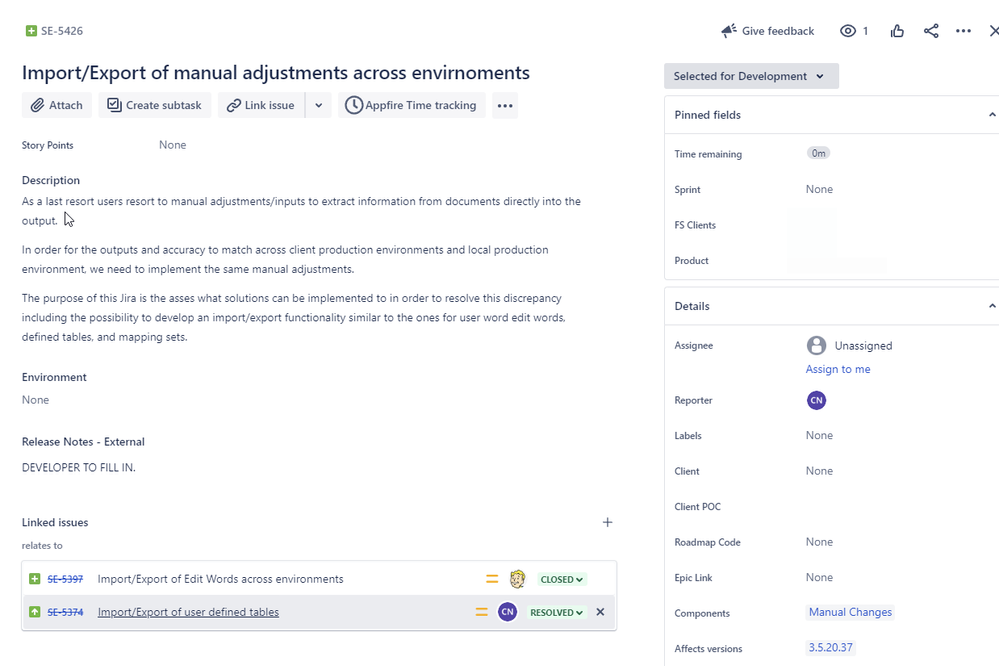Expand the chevron next to Link issue

click(x=319, y=105)
